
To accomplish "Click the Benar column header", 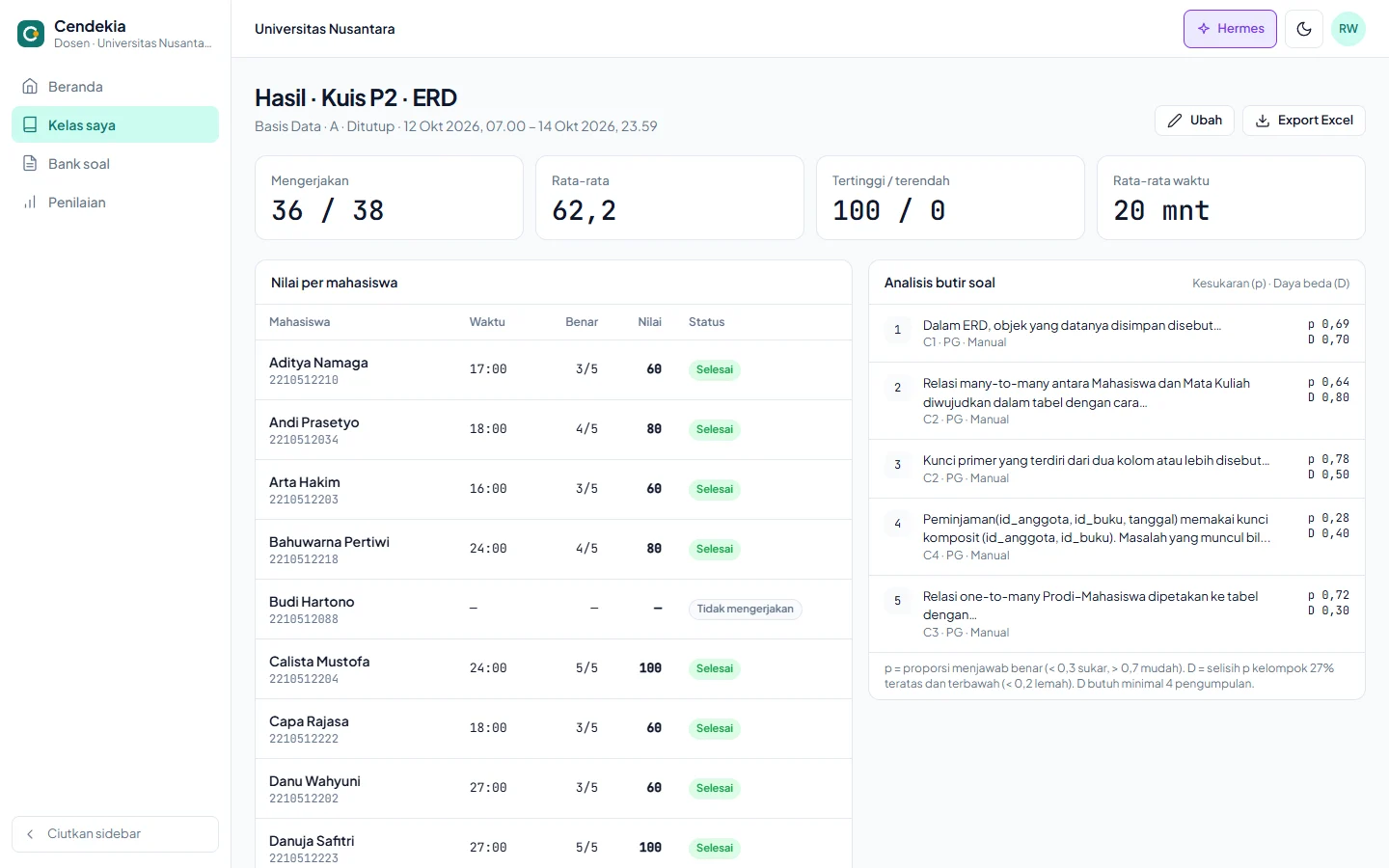I will click(x=582, y=322).
